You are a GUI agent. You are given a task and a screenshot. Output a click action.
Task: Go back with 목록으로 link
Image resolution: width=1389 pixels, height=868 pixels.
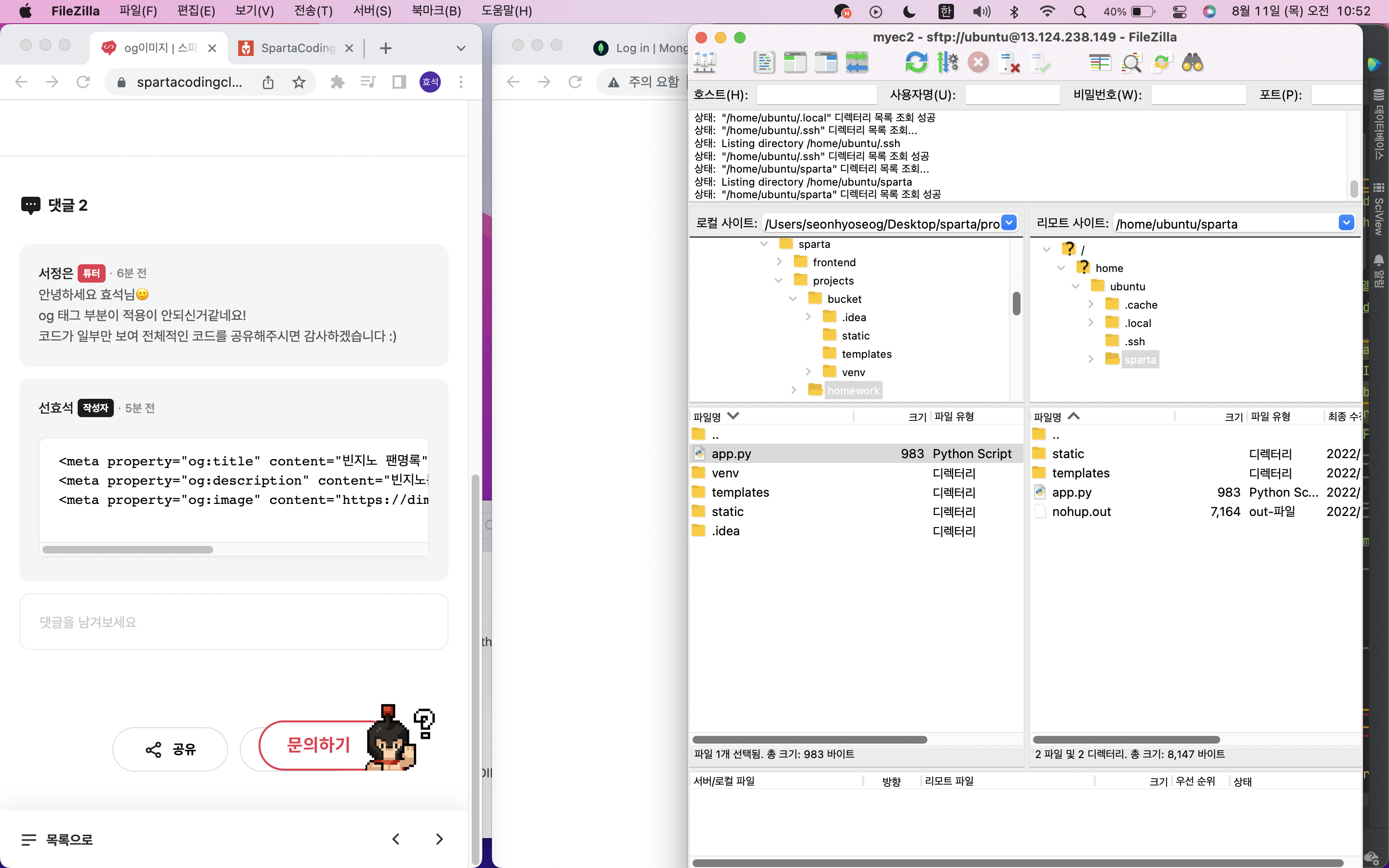pyautogui.click(x=57, y=839)
